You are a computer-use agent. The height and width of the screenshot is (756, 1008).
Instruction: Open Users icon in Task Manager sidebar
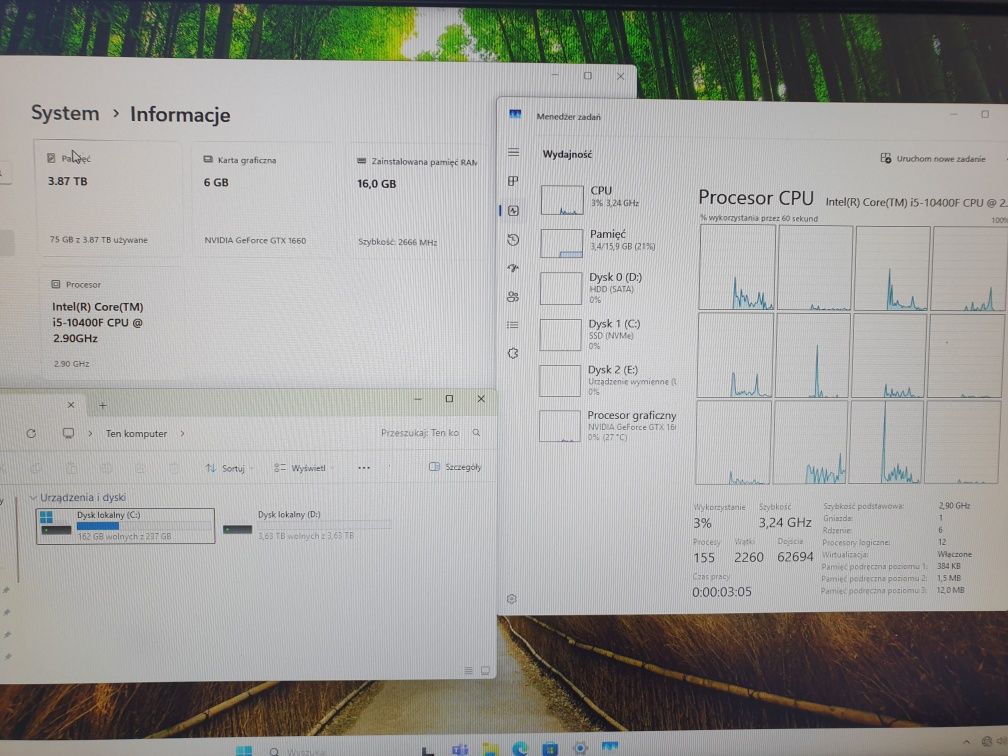click(513, 296)
